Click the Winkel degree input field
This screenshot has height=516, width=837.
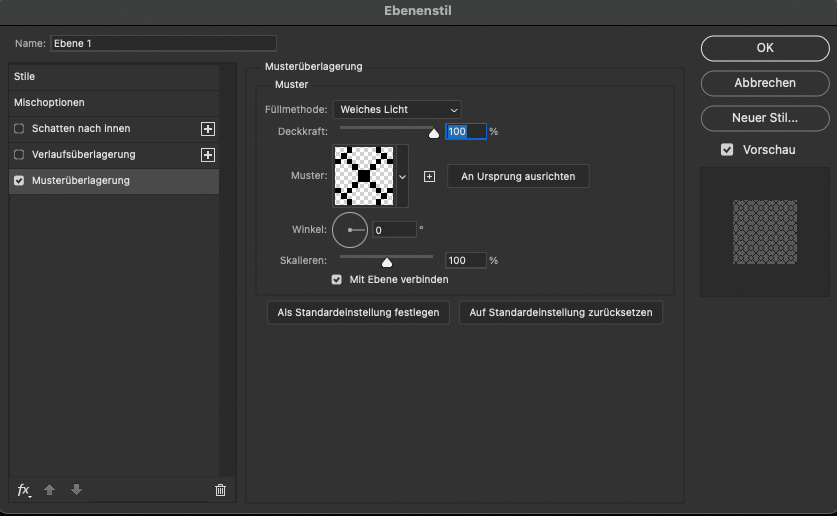click(394, 230)
